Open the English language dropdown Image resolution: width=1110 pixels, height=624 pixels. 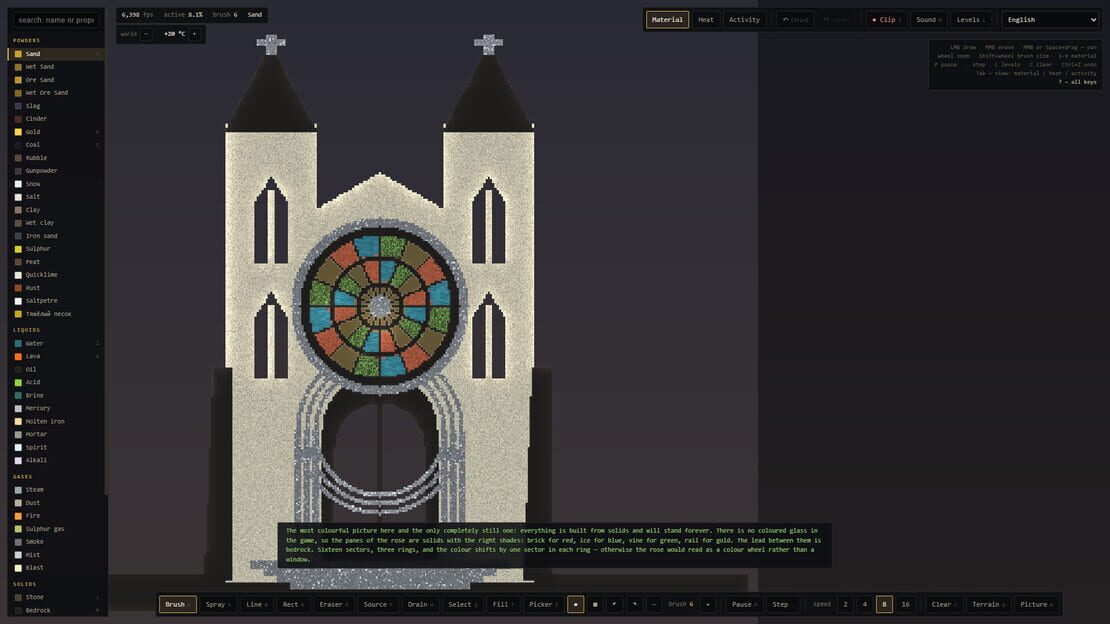[1051, 20]
